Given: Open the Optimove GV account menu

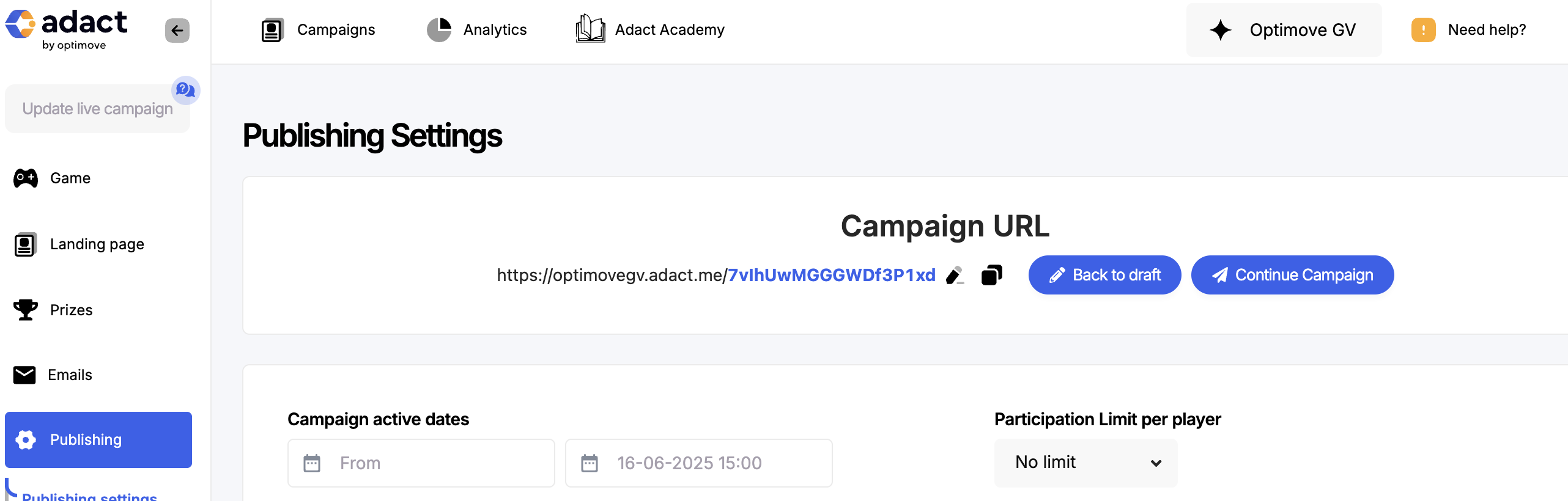Looking at the screenshot, I should tap(1284, 30).
